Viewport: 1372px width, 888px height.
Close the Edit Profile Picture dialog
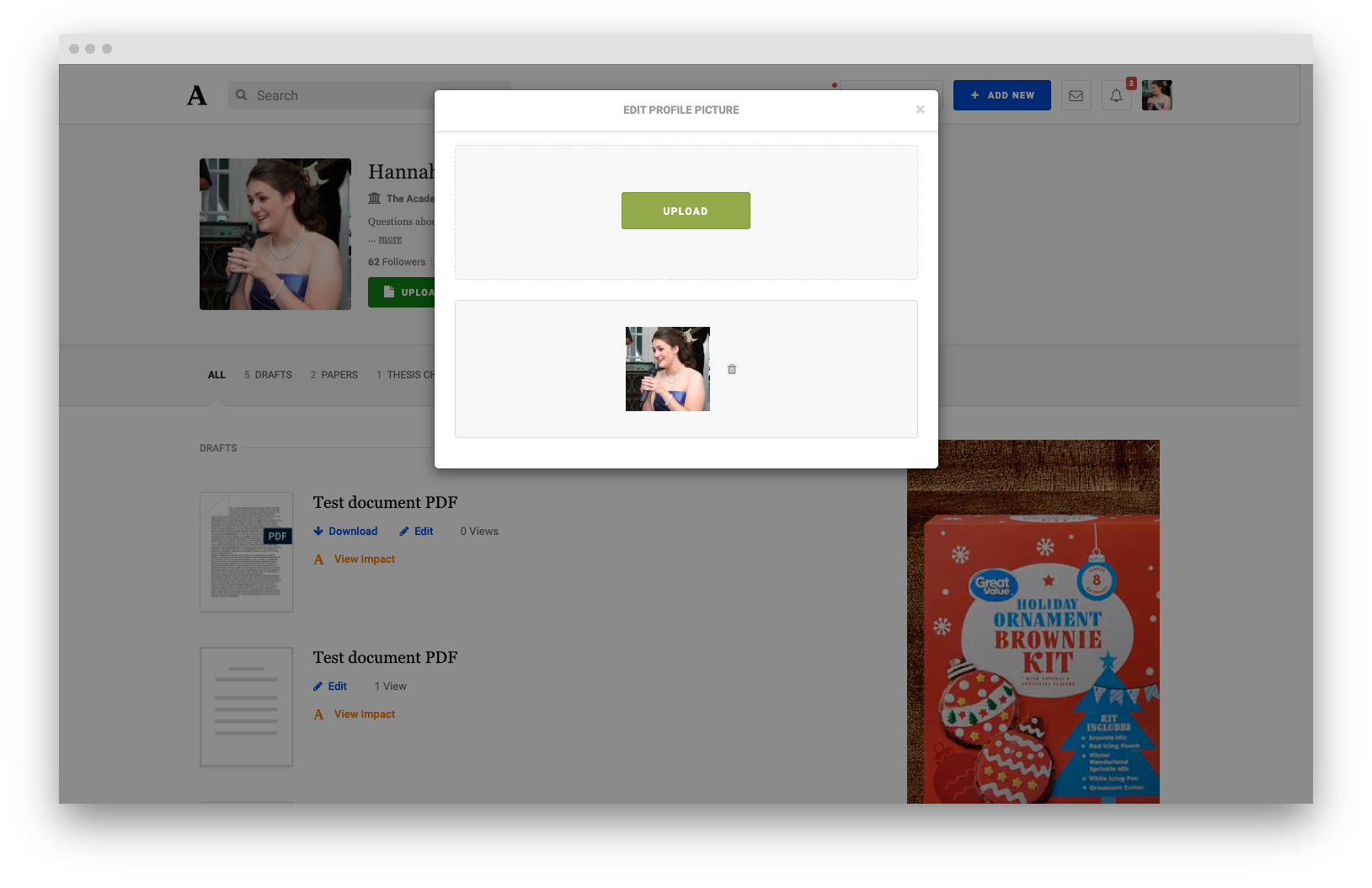click(920, 109)
